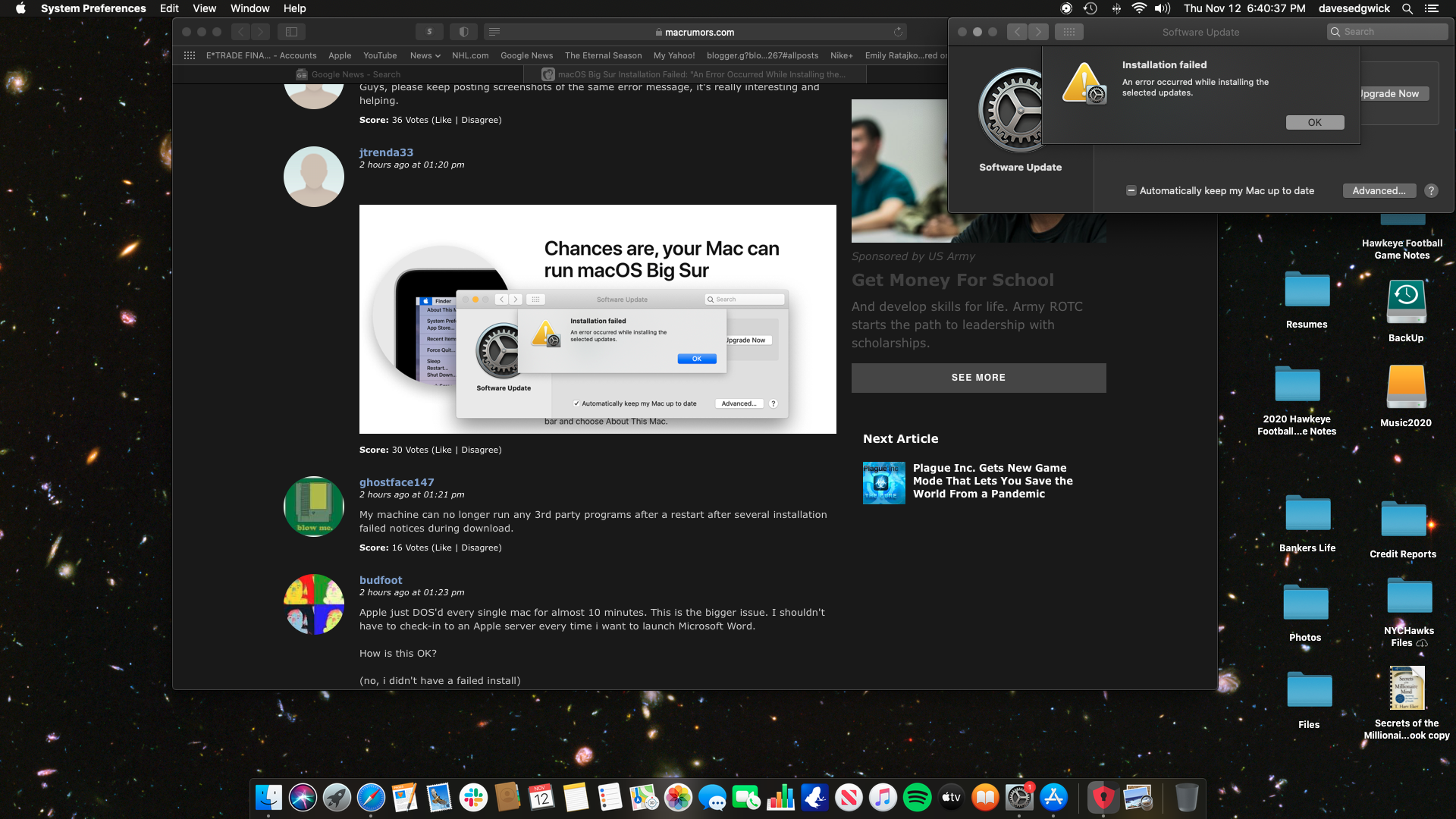Open Time Machine menu bar icon
1456x819 pixels.
[1090, 8]
